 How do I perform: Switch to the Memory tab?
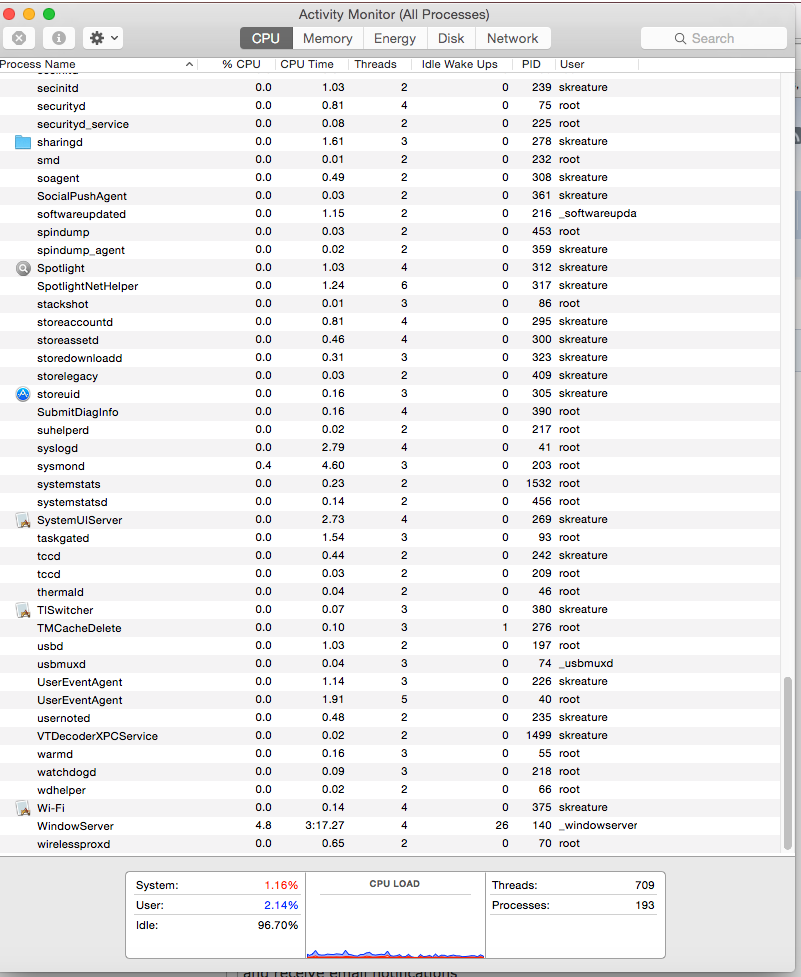coord(328,38)
